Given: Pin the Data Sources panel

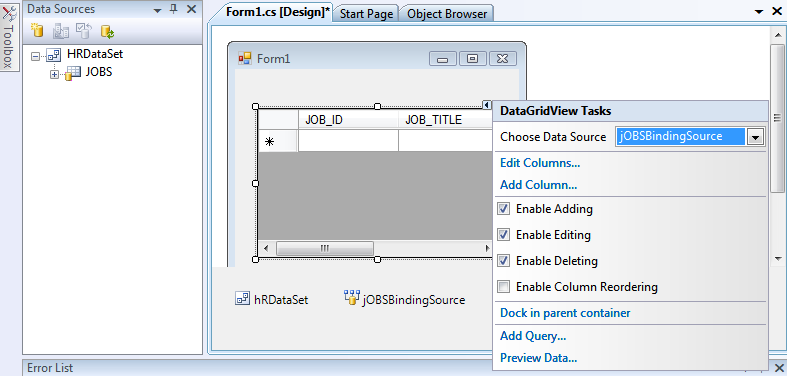Looking at the screenshot, I should (174, 9).
